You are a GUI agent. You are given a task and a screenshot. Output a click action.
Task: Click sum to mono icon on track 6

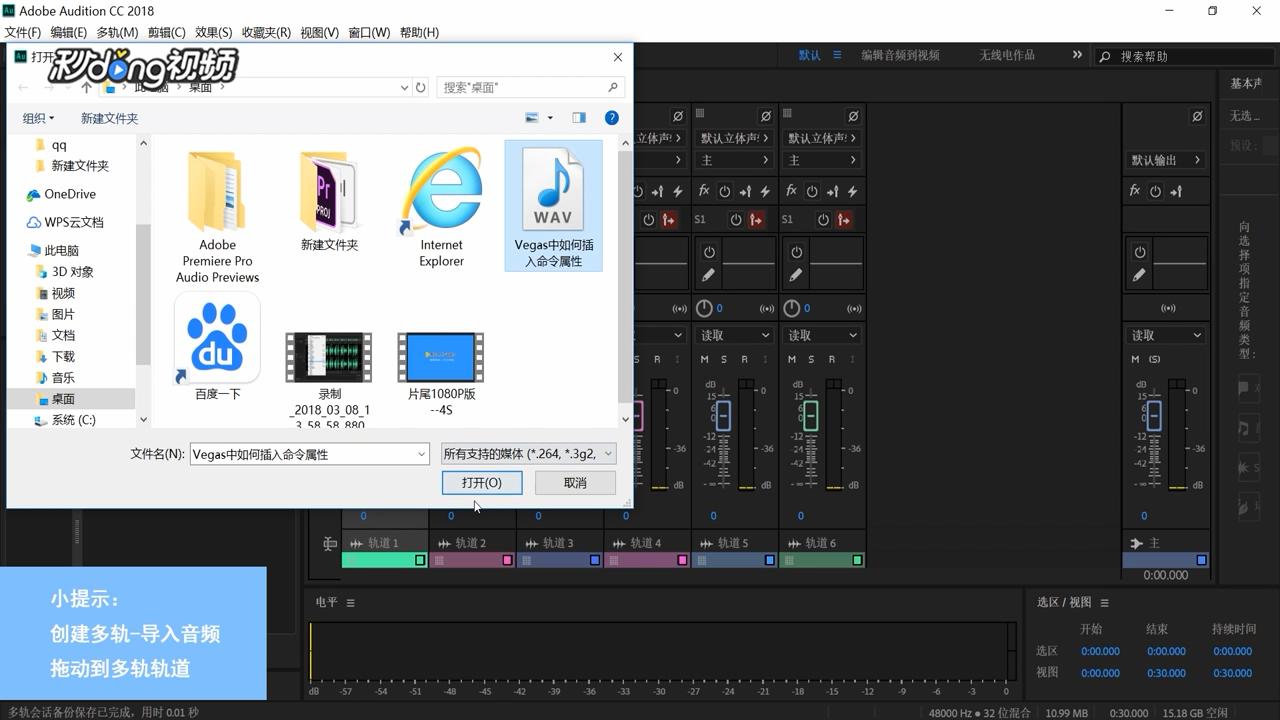click(x=854, y=308)
